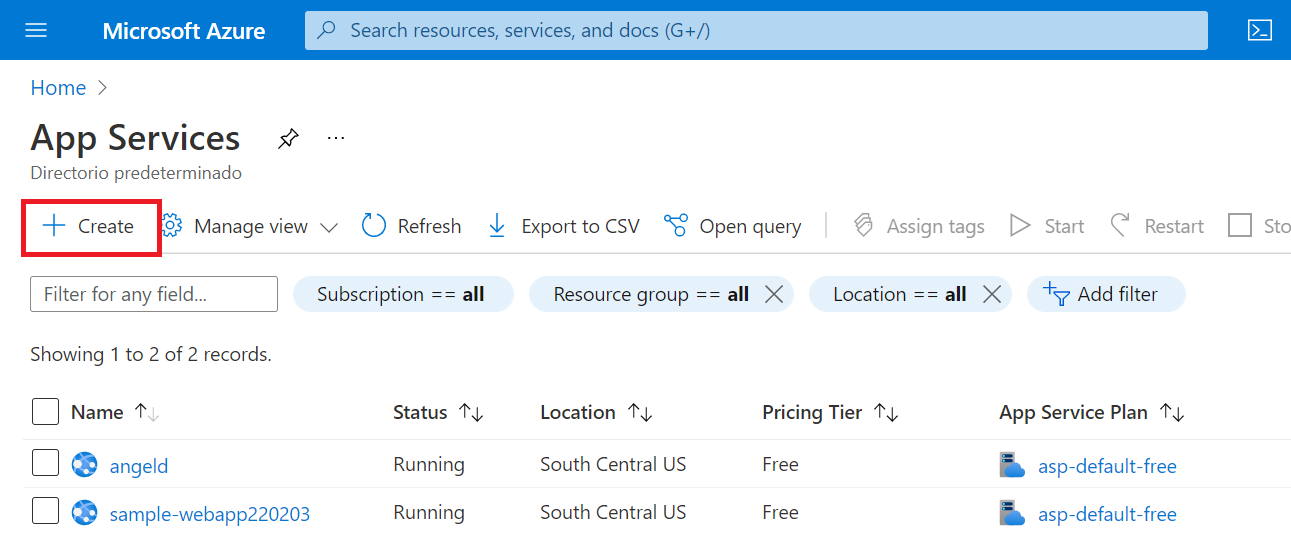This screenshot has height=535, width=1291.
Task: Add filter to the resource list
Action: click(x=1105, y=294)
